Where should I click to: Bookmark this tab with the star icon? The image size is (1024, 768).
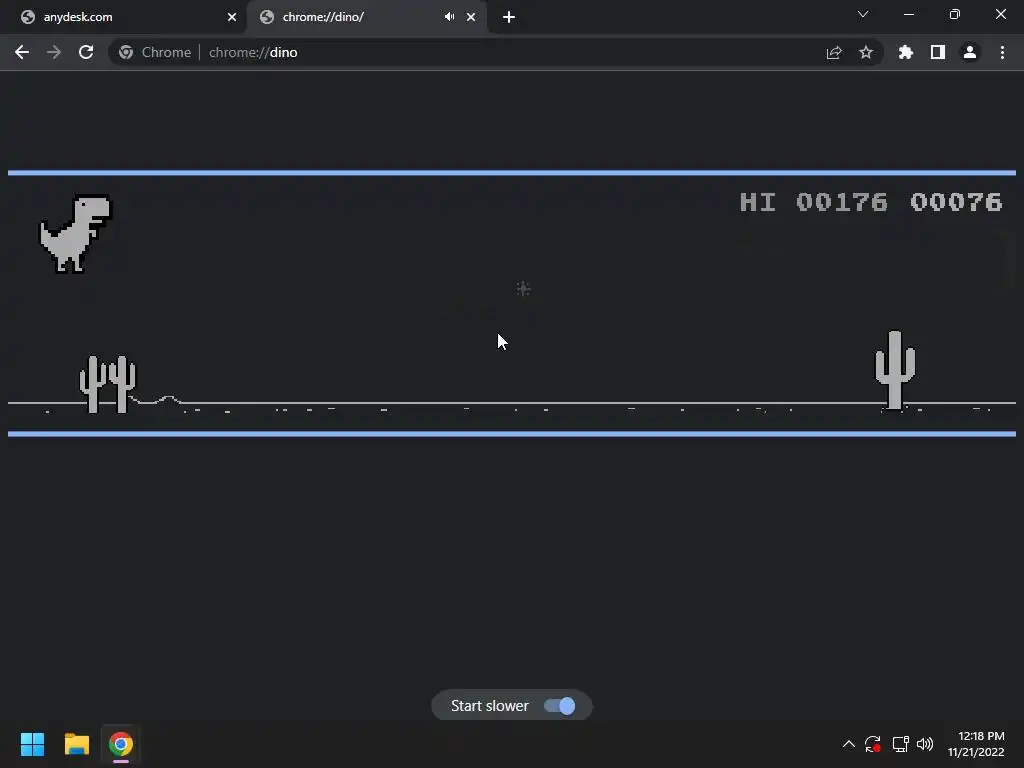pos(866,52)
